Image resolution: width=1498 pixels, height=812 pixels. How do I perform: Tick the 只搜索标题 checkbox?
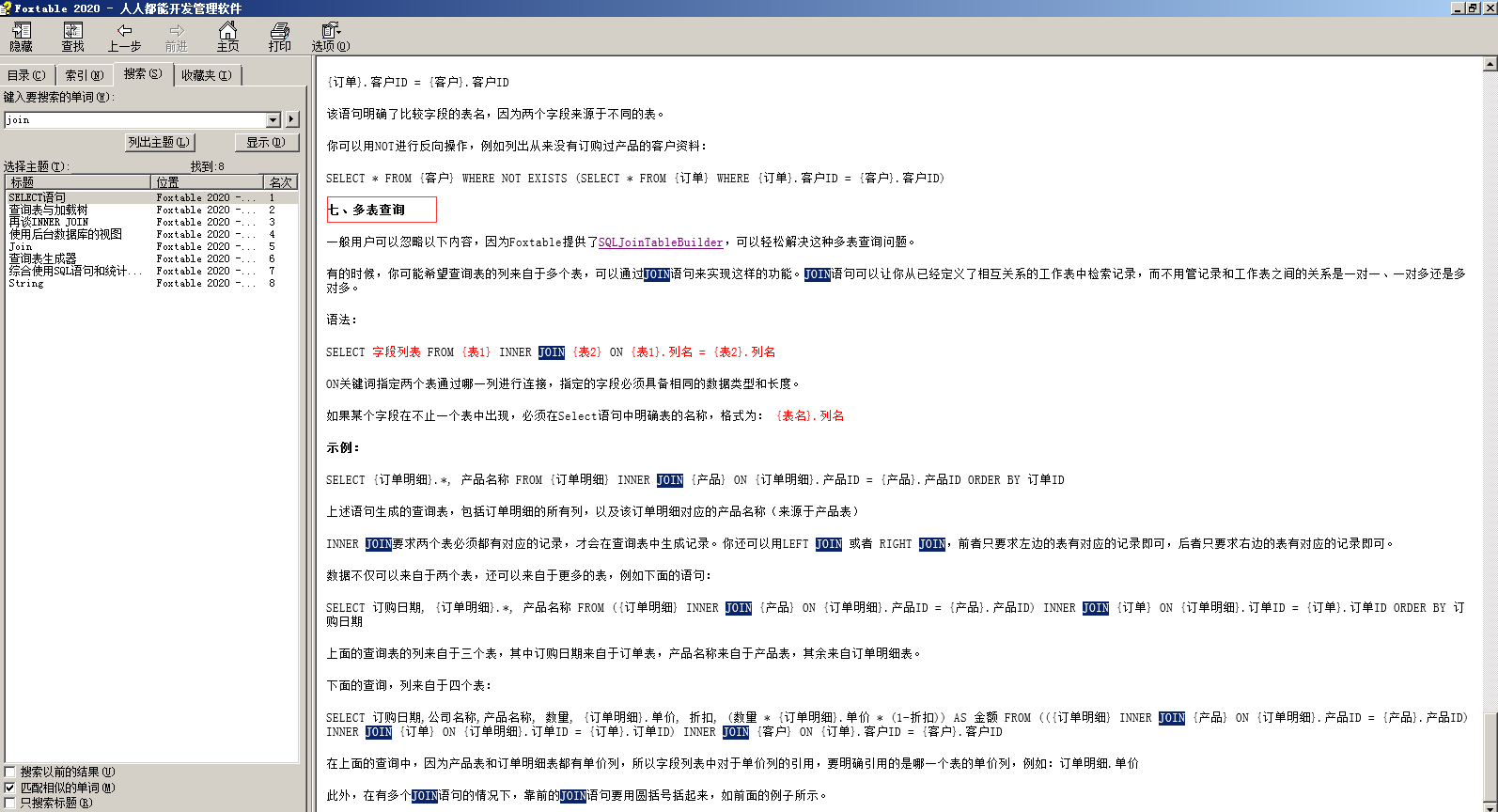[x=10, y=803]
